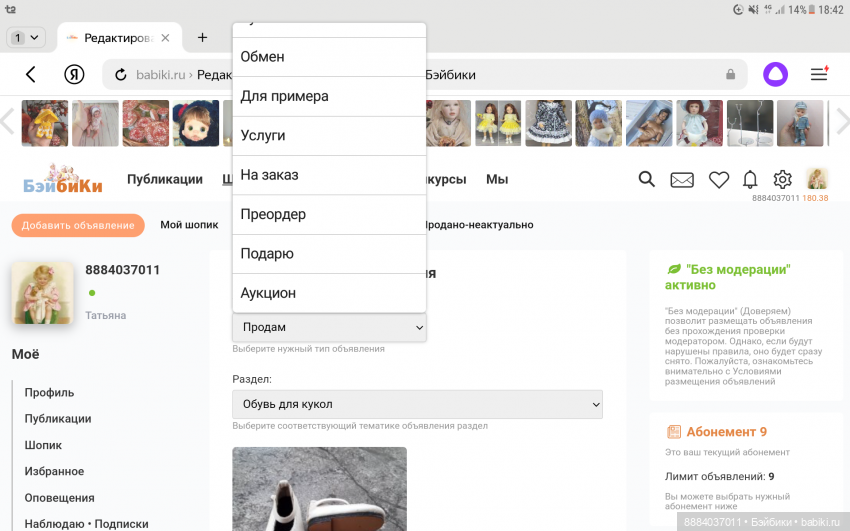850x531 pixels.
Task: Click the uploaded doll shoes photo
Action: [319, 489]
